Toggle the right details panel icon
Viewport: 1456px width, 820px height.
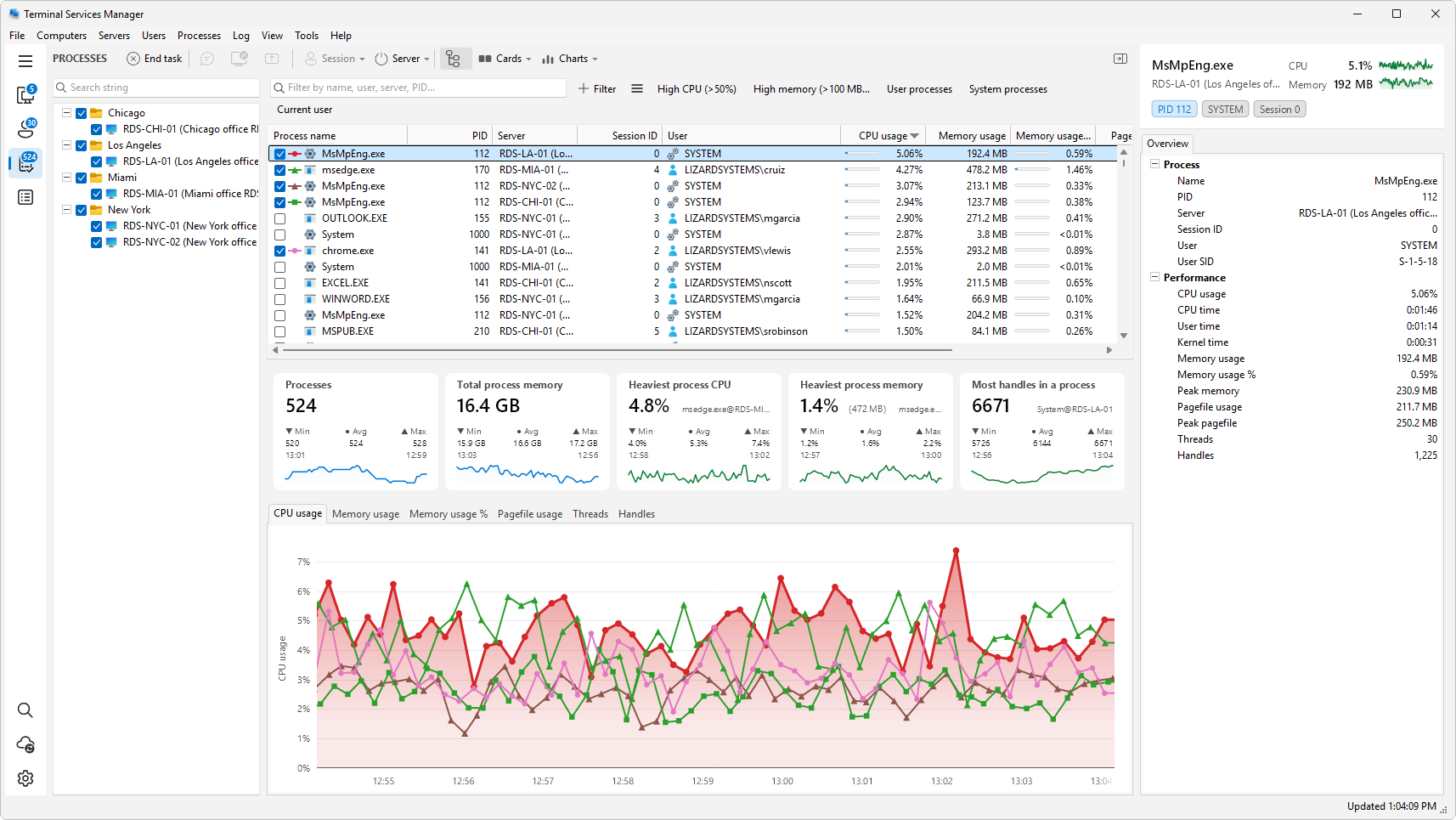[x=1120, y=59]
